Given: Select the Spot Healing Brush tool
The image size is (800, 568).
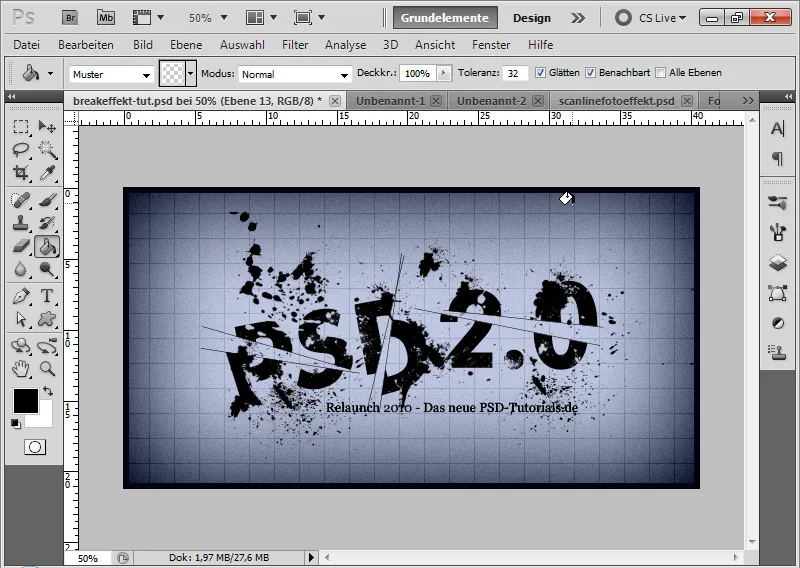Looking at the screenshot, I should 20,200.
